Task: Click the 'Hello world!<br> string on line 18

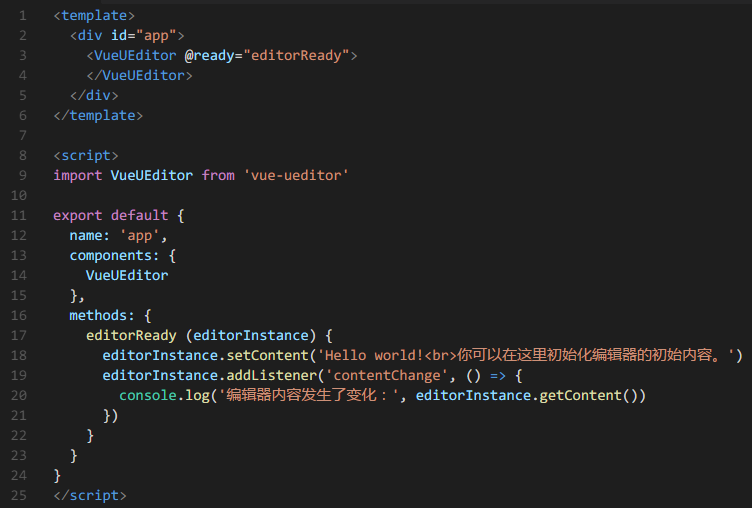Action: (387, 355)
